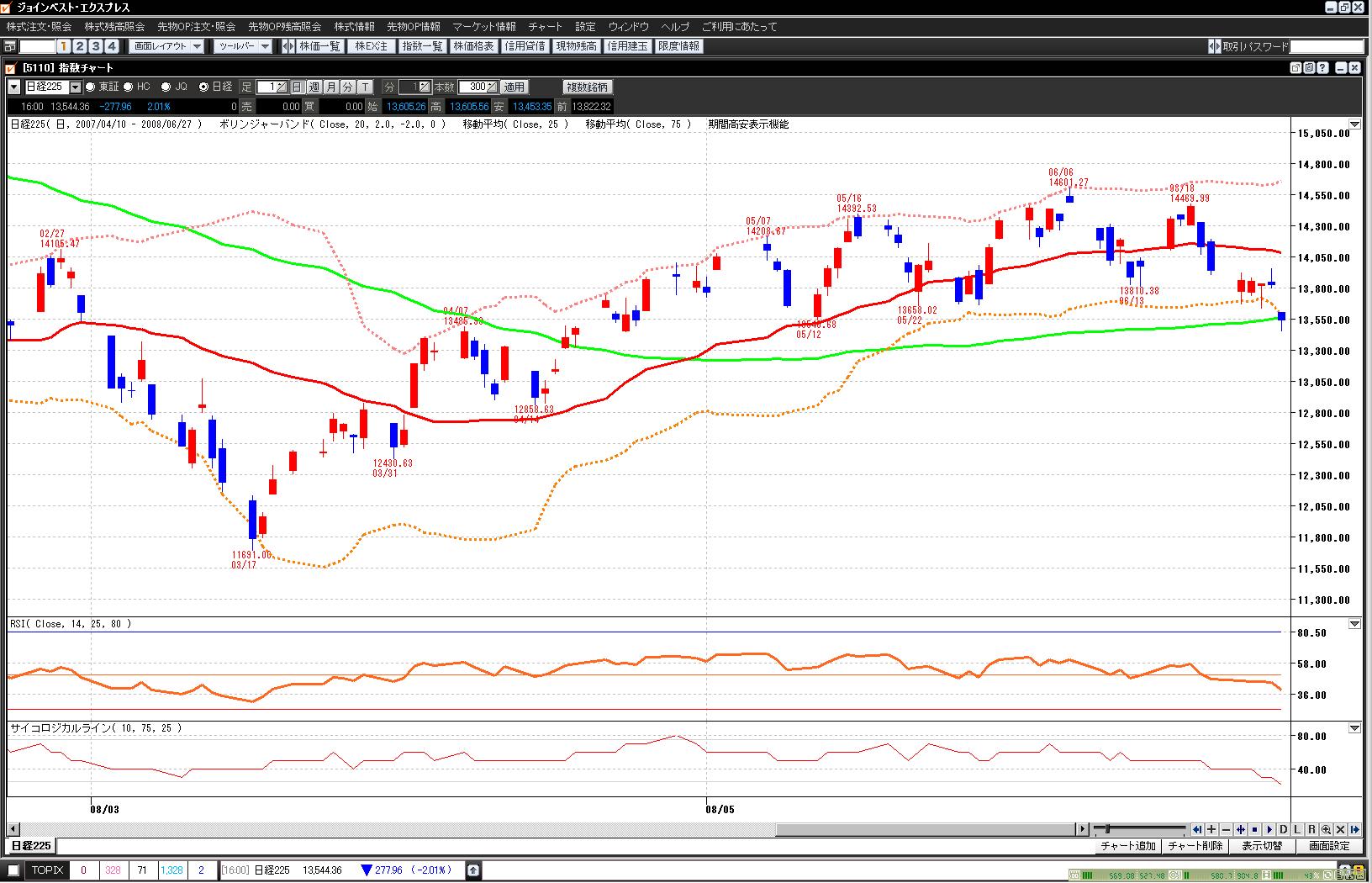The width and height of the screenshot is (1372, 883).
Task: Select the HC radio button
Action: tap(129, 87)
